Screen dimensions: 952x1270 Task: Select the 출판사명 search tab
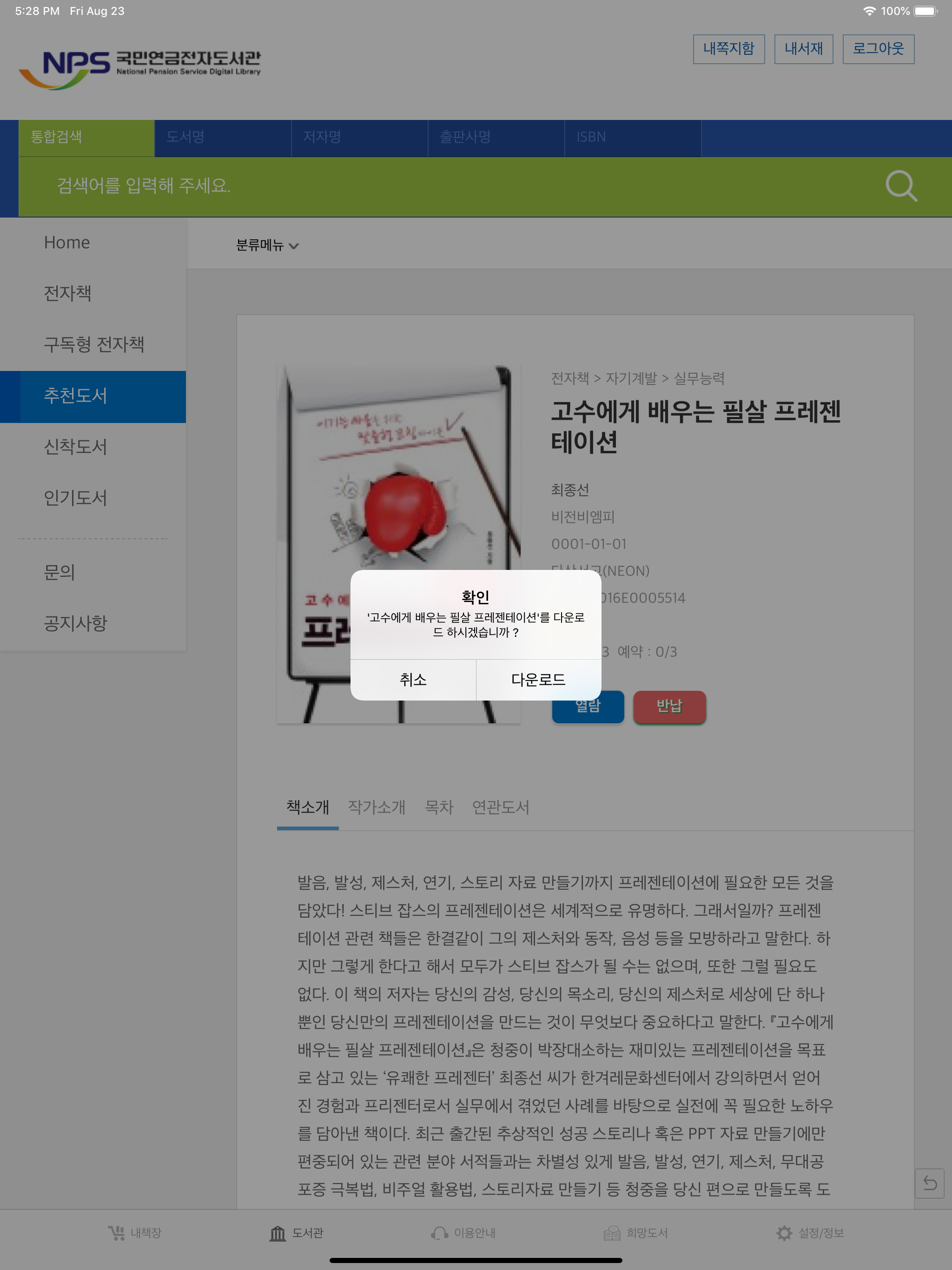(496, 138)
